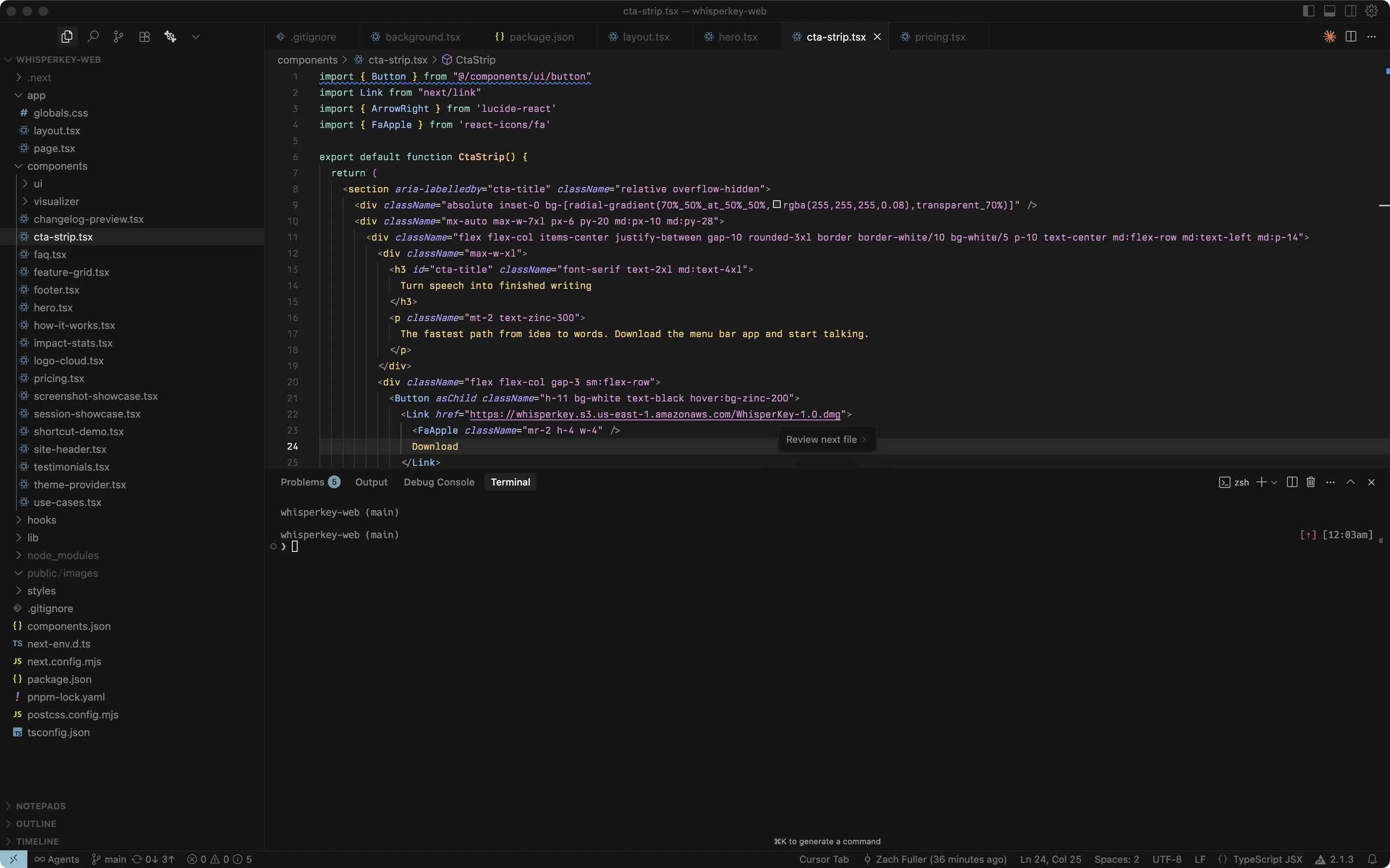Viewport: 1390px width, 868px height.
Task: Open the Extensions view icon
Action: [144, 37]
